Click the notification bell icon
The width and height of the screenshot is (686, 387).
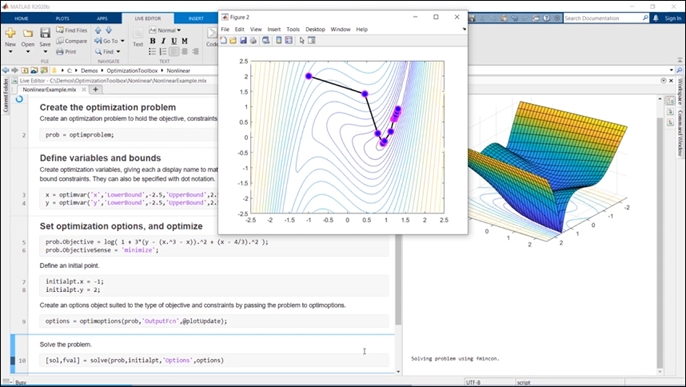656,18
